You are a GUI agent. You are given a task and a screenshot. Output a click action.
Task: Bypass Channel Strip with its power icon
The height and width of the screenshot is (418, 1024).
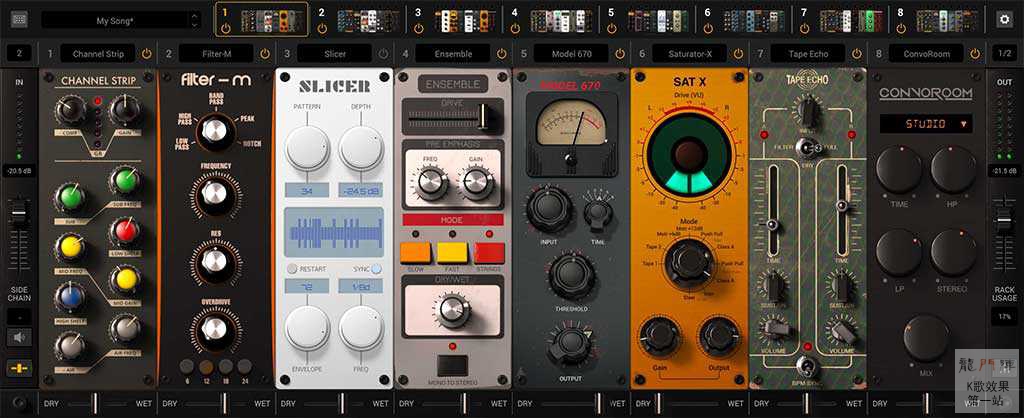pyautogui.click(x=146, y=54)
